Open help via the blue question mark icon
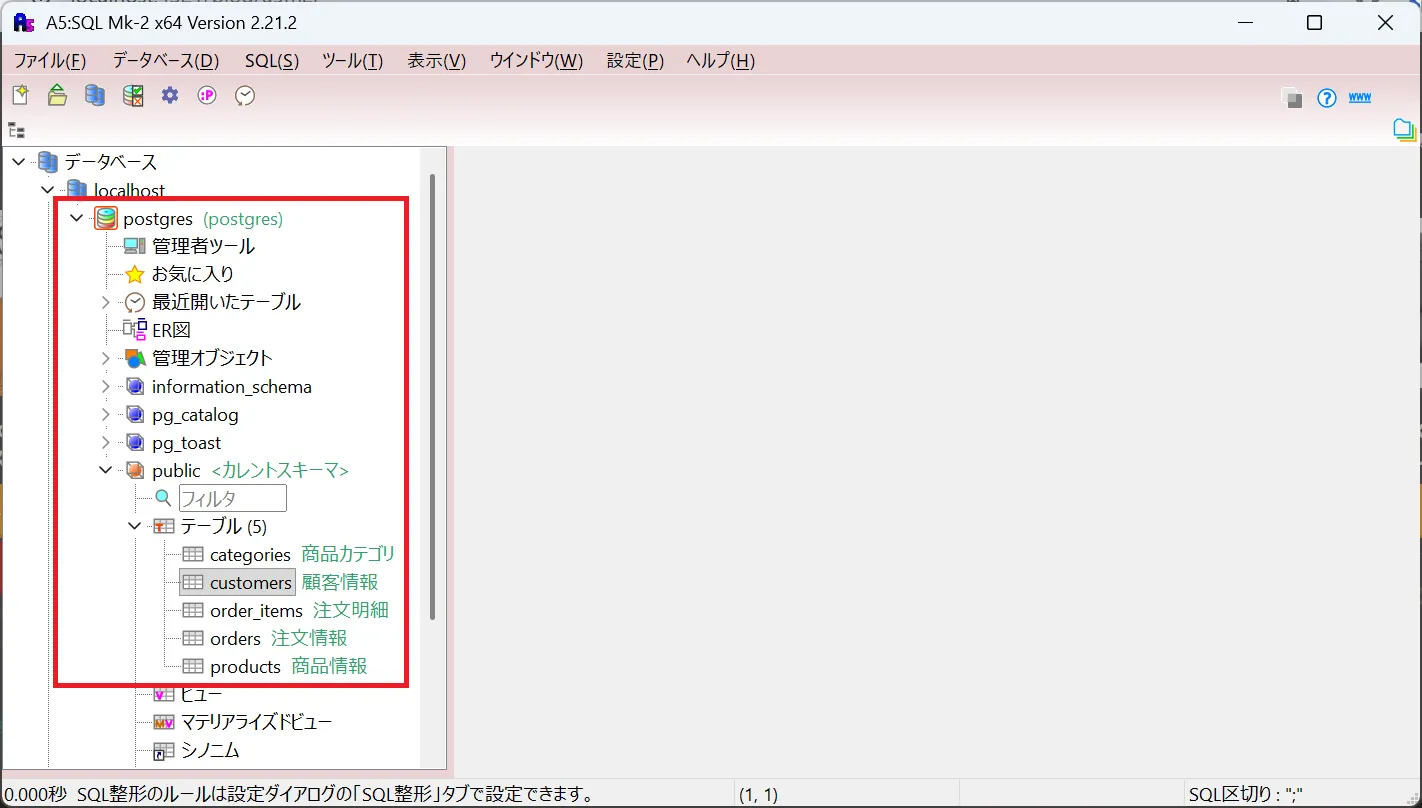 [1327, 98]
